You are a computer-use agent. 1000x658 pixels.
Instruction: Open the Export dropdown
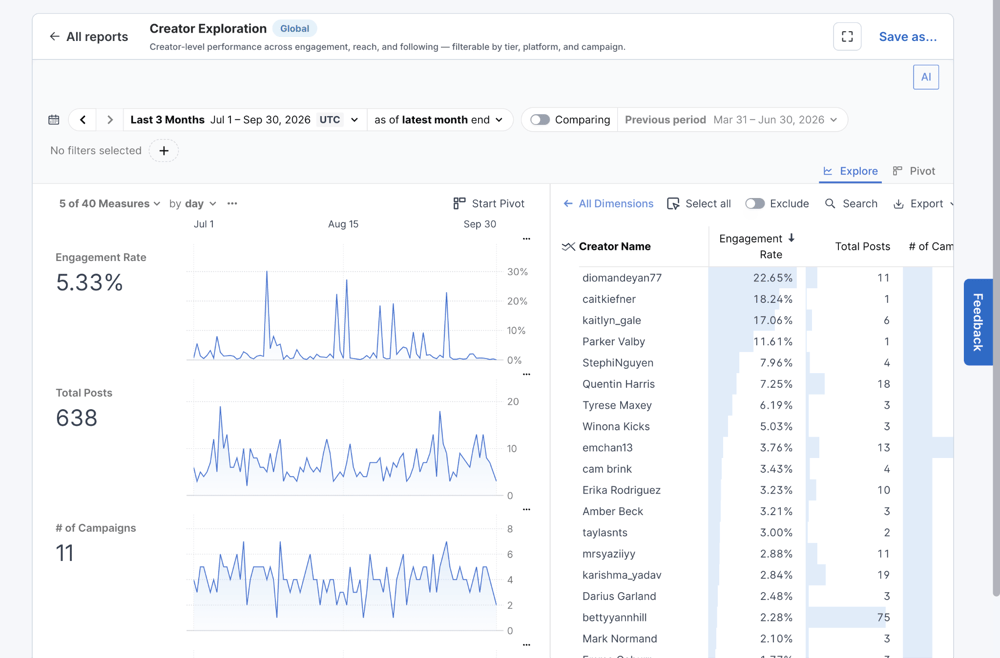923,203
